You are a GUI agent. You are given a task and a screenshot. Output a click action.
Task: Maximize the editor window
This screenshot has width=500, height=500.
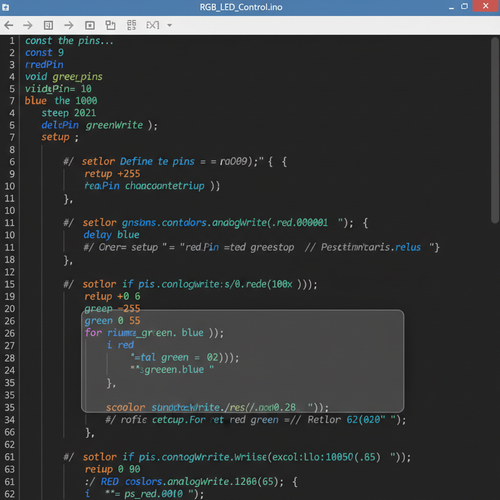coord(464,6)
